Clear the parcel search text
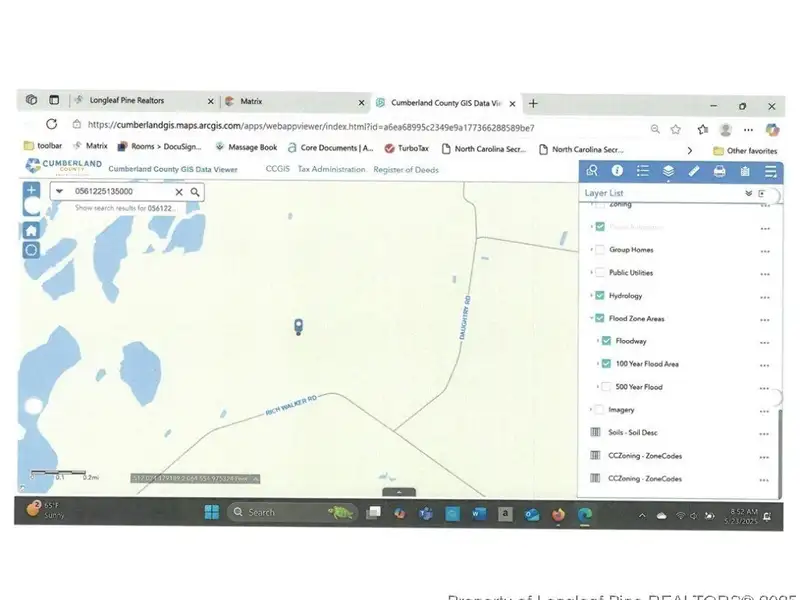The width and height of the screenshot is (800, 600). 180,192
